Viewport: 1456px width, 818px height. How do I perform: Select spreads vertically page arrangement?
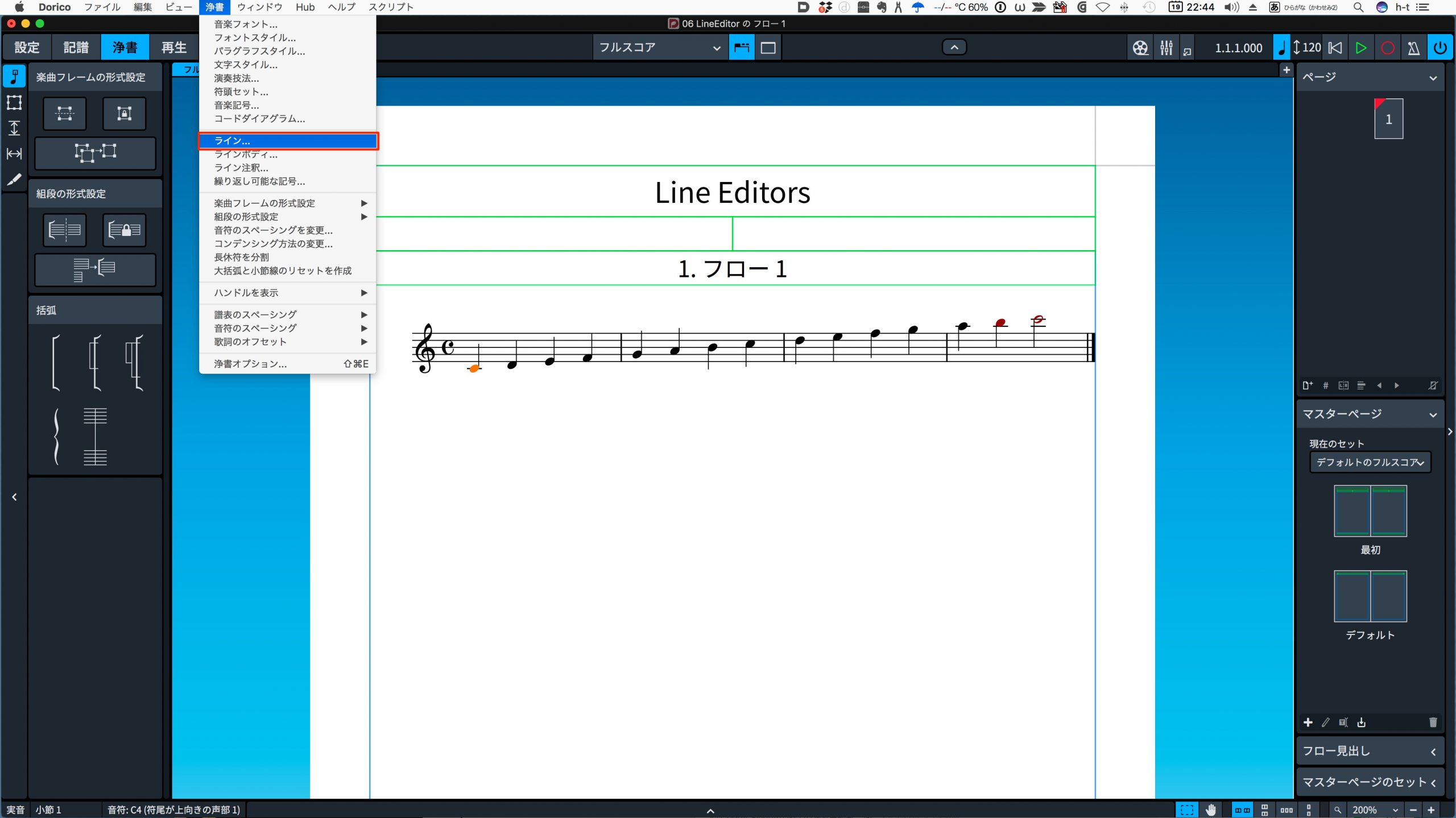(x=1264, y=809)
